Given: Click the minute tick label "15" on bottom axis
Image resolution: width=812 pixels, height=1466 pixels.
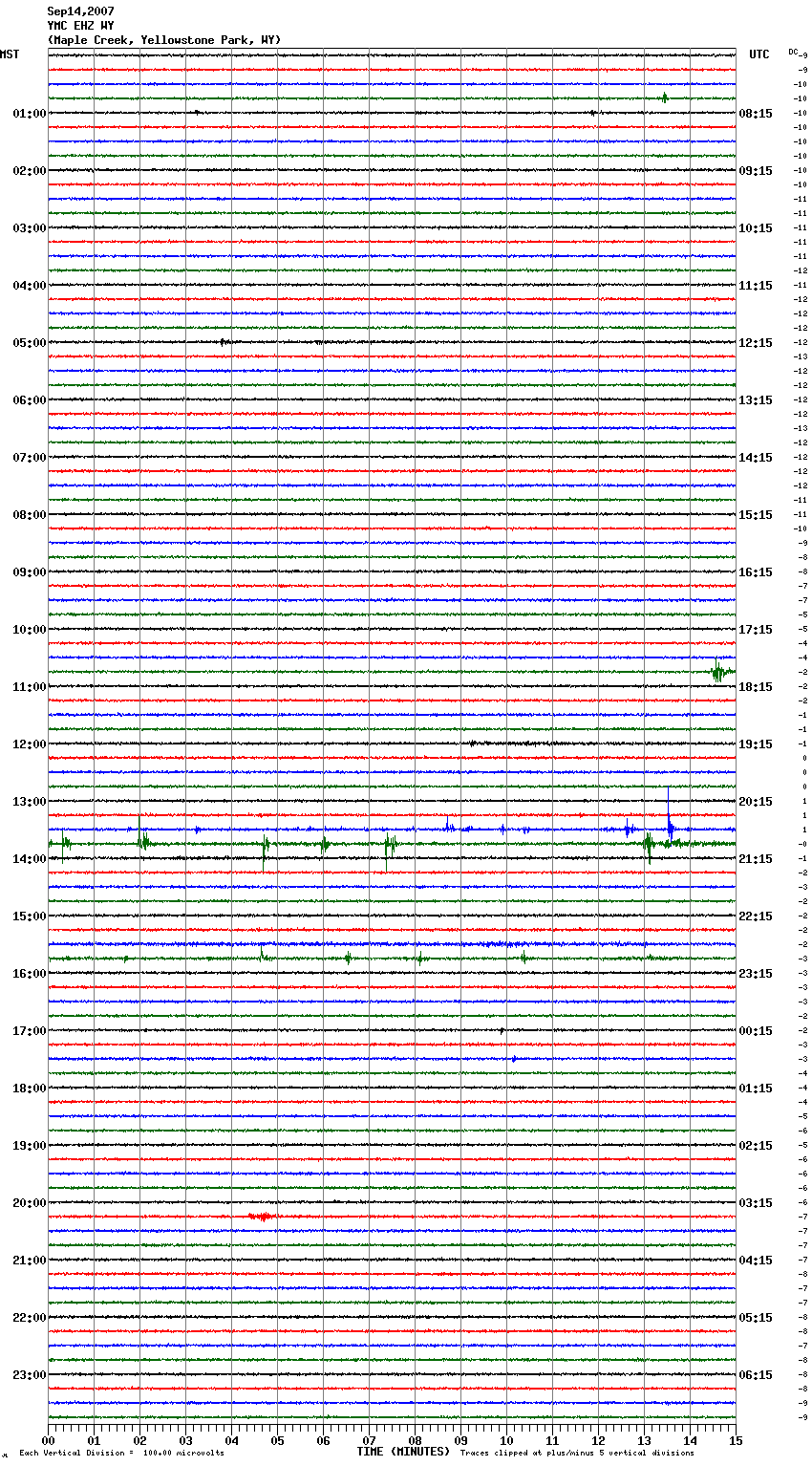Looking at the screenshot, I should [x=736, y=1440].
